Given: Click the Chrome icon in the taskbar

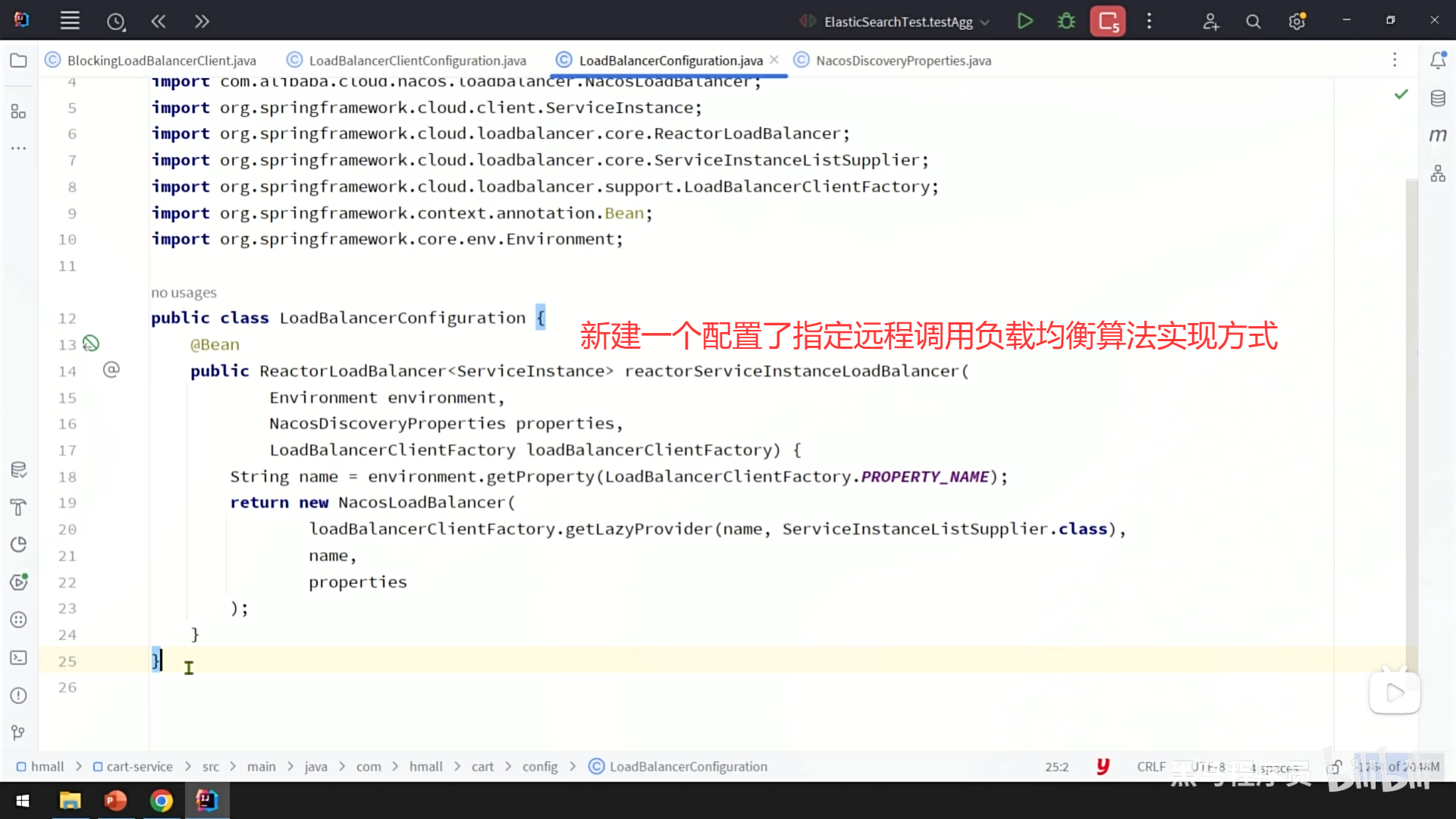Looking at the screenshot, I should point(161,801).
